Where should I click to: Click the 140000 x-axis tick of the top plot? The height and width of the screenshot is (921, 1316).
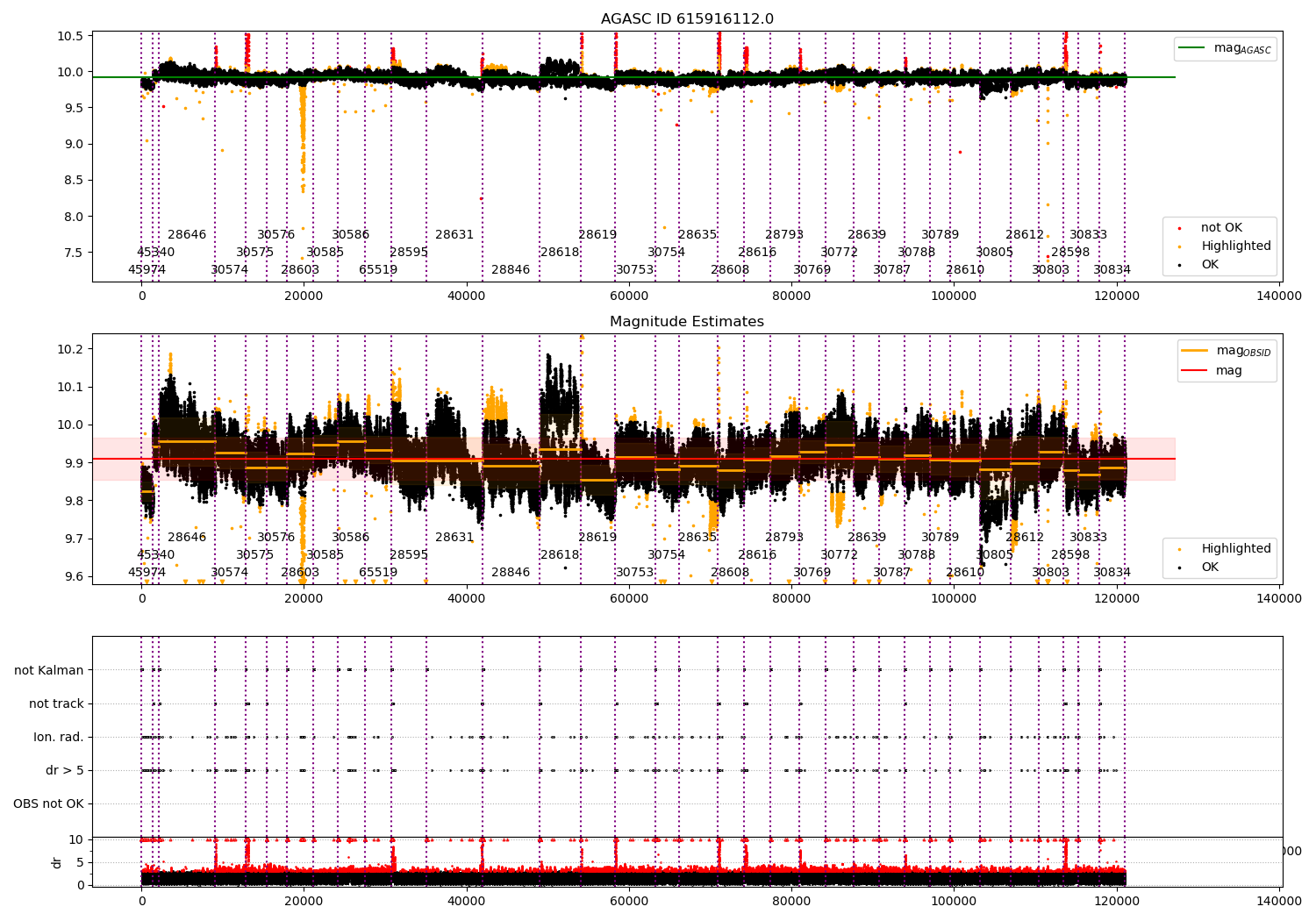point(1279,296)
